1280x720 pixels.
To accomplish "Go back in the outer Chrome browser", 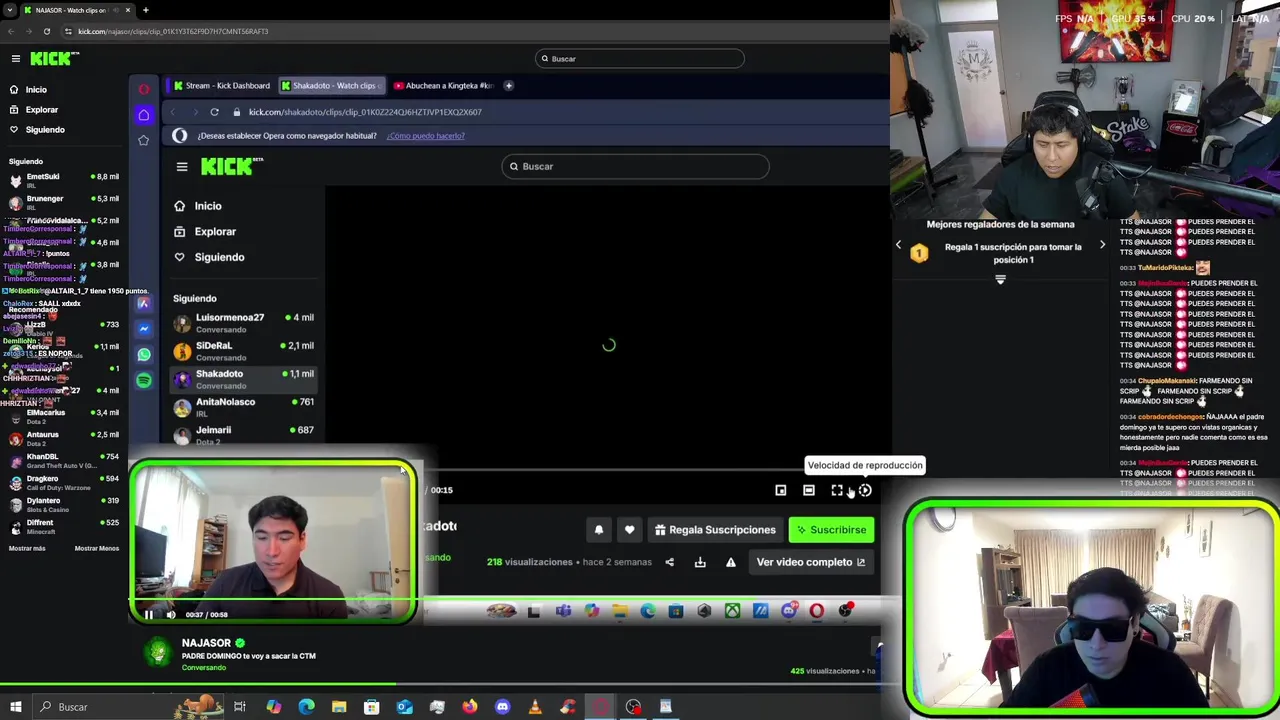I will pos(9,31).
